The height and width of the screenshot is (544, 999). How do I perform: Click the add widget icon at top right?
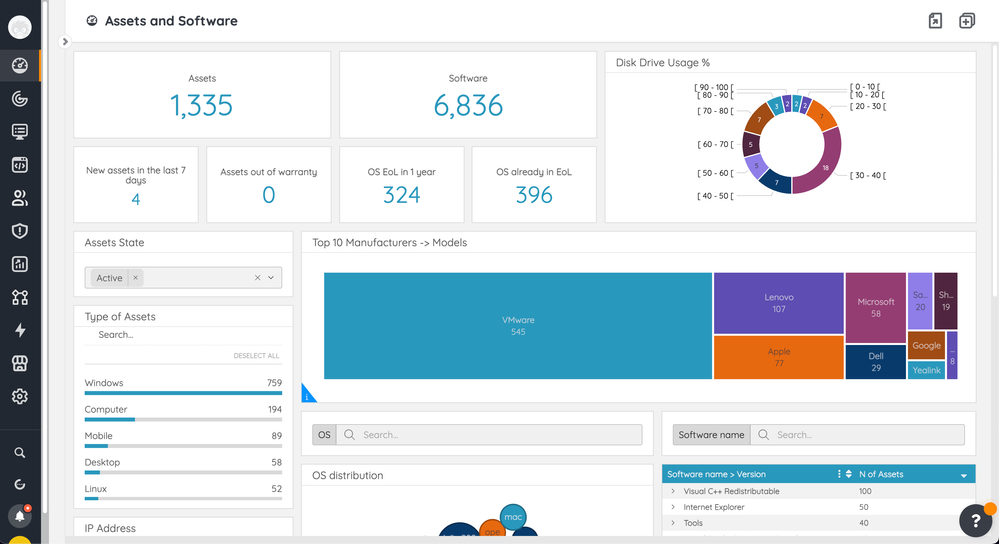pos(966,21)
